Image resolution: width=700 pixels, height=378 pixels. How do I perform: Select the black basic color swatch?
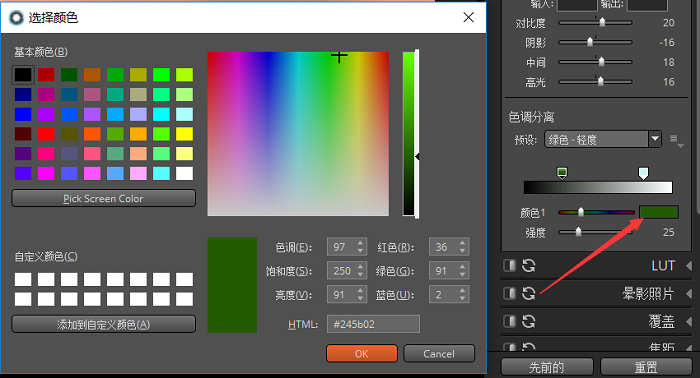23,75
